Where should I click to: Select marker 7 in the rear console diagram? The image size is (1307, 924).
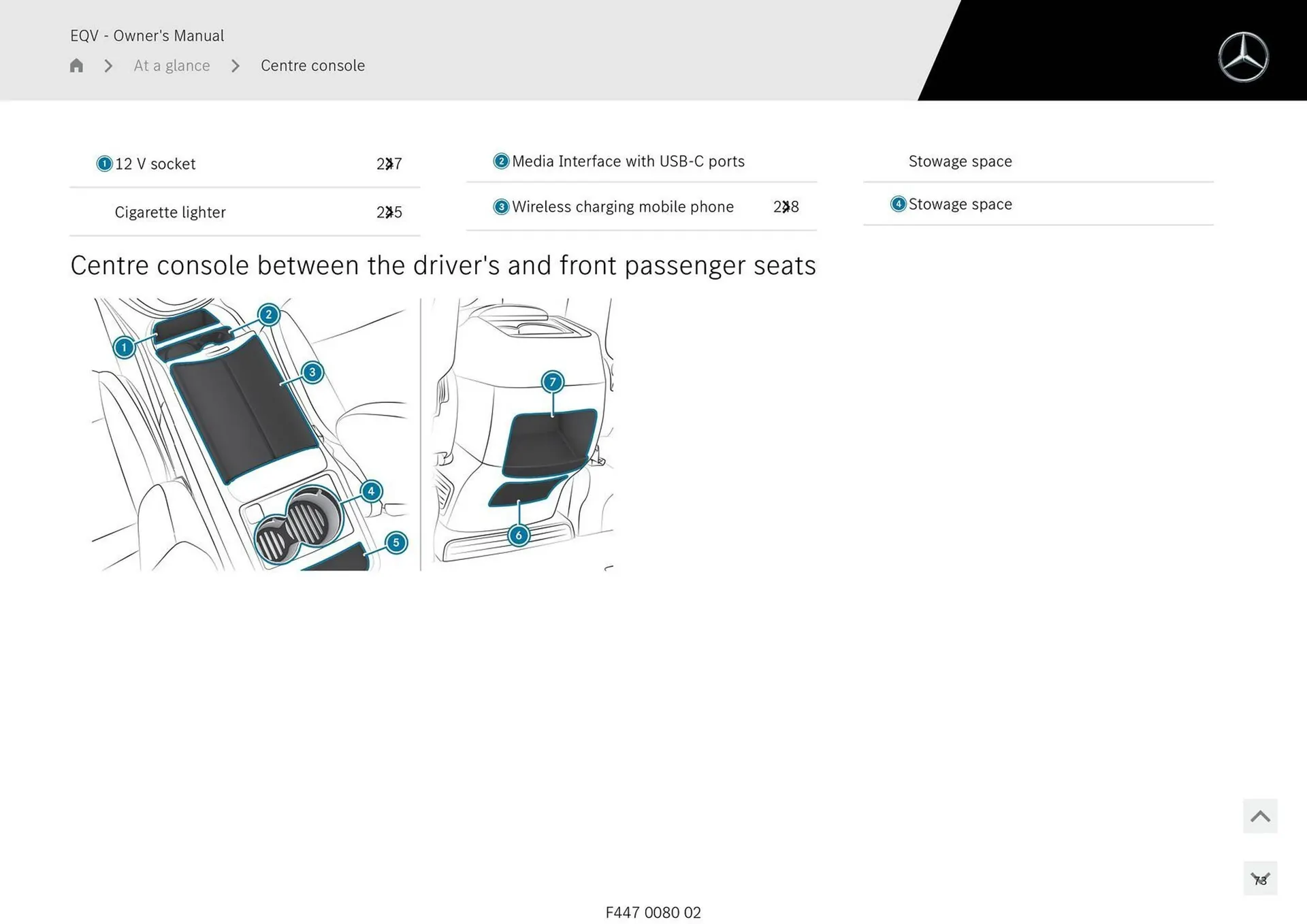pos(552,382)
